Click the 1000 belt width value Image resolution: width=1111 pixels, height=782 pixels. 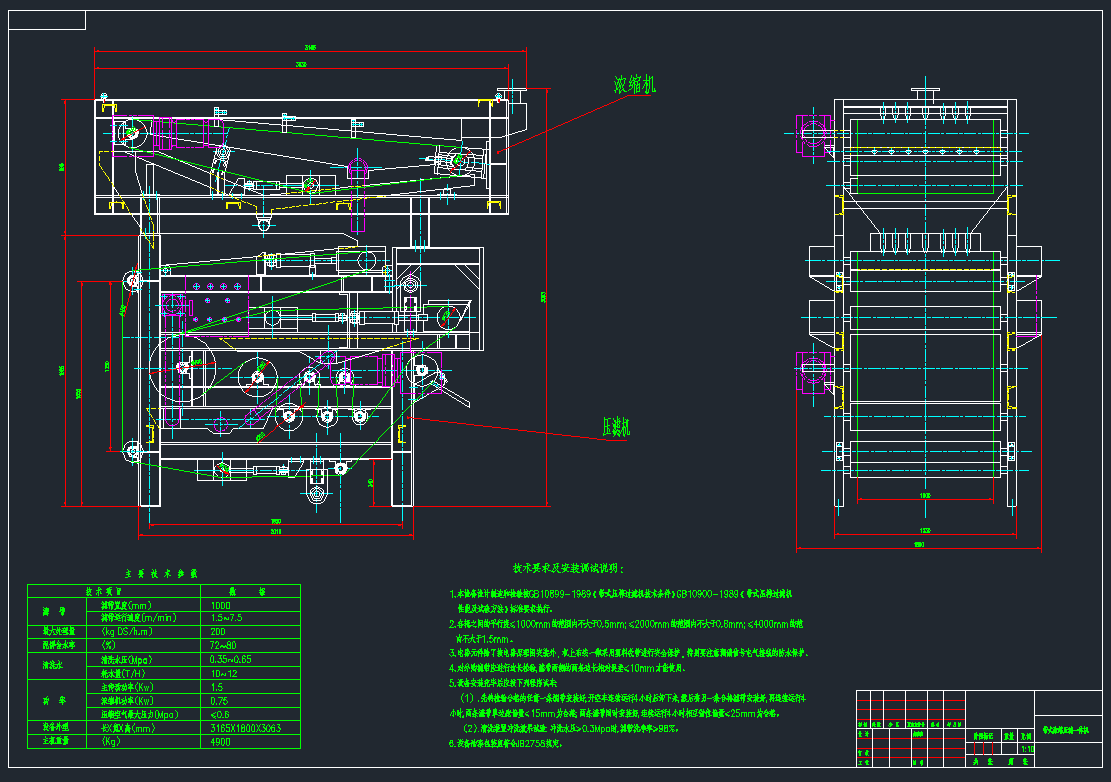click(x=218, y=605)
